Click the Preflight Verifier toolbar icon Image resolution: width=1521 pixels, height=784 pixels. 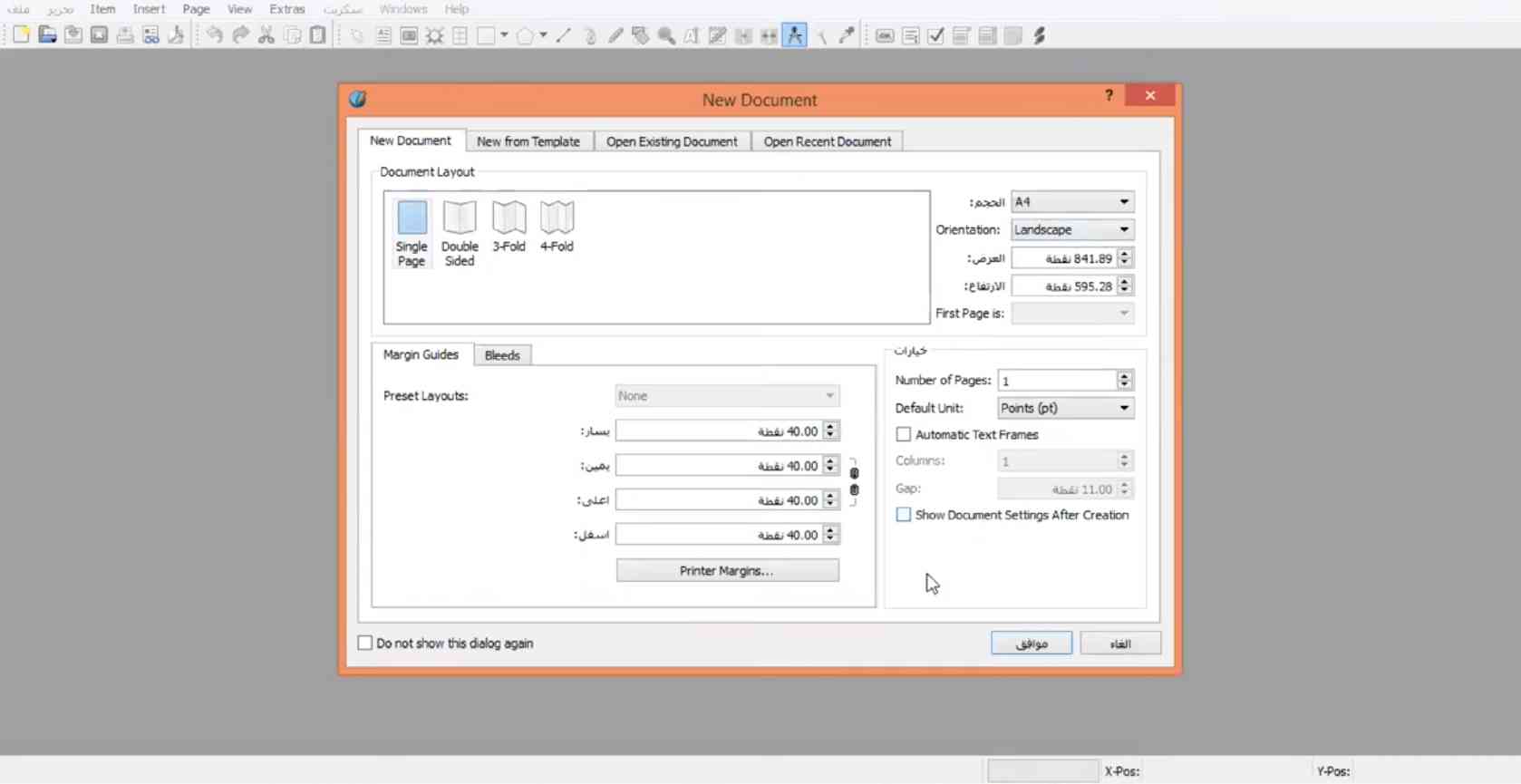point(150,35)
